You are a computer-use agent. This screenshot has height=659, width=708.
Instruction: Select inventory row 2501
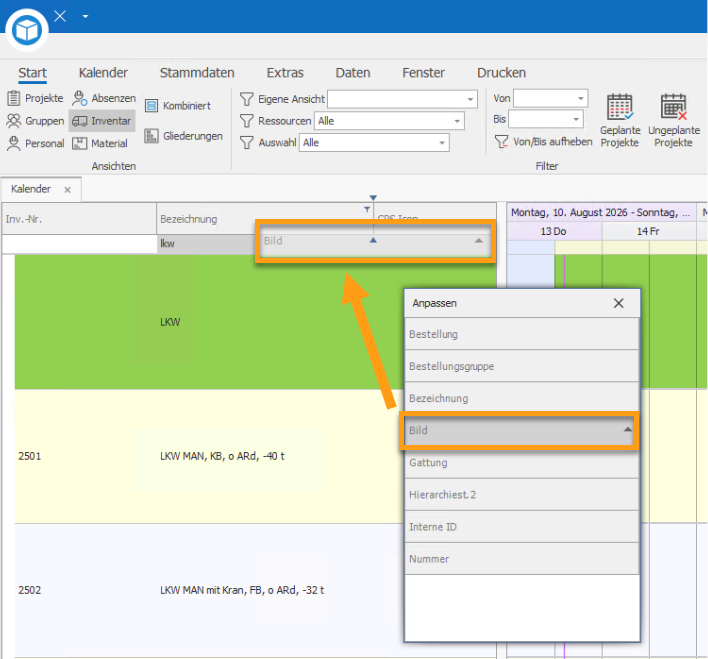pyautogui.click(x=255, y=456)
